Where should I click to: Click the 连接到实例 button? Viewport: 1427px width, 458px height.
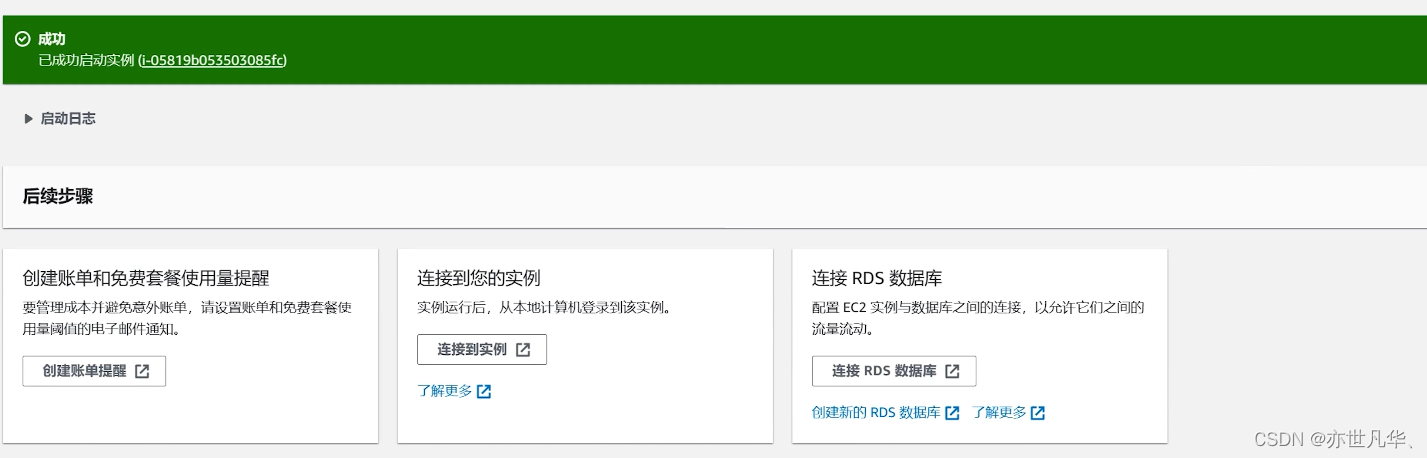(x=482, y=350)
